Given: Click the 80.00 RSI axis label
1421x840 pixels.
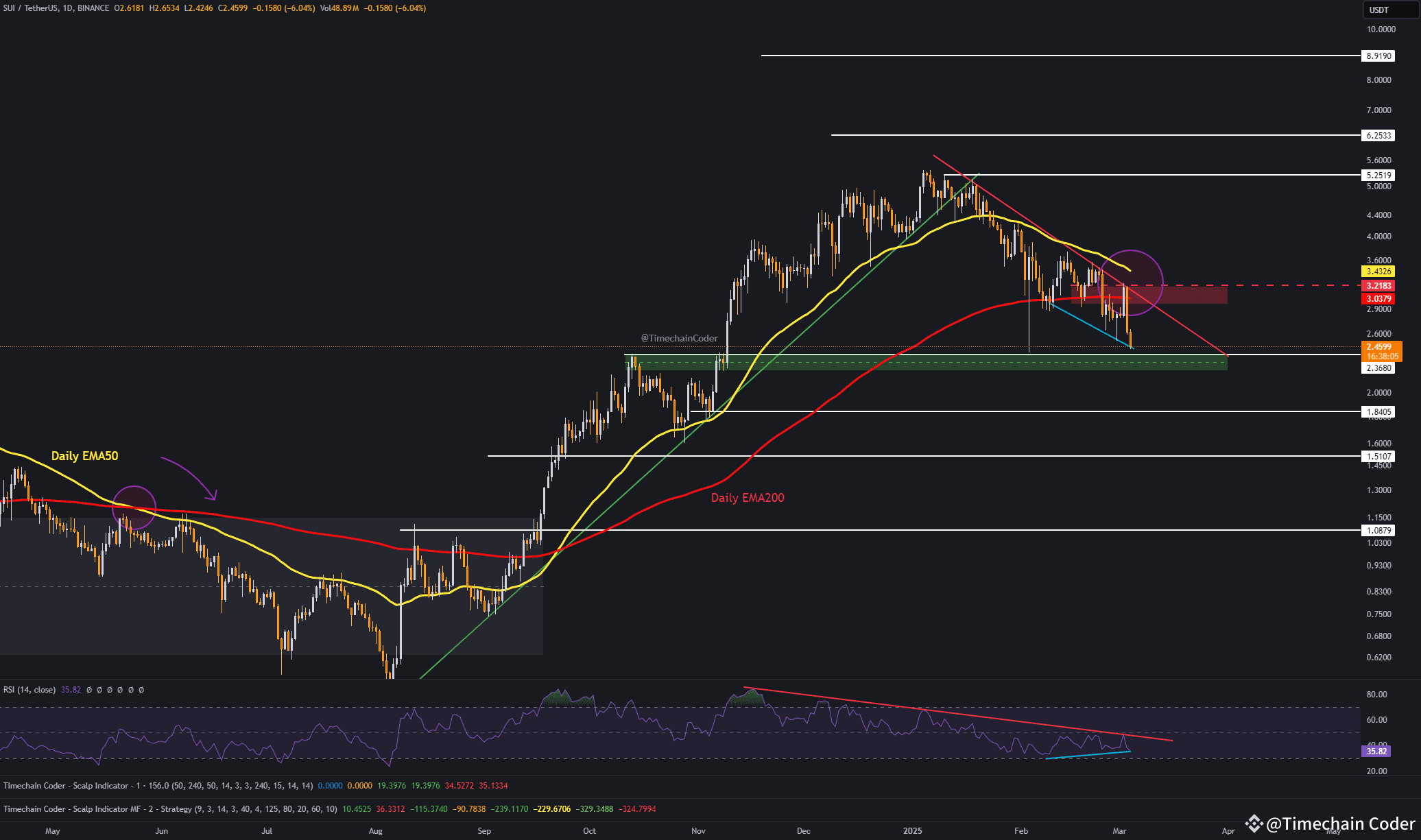Looking at the screenshot, I should pos(1376,695).
